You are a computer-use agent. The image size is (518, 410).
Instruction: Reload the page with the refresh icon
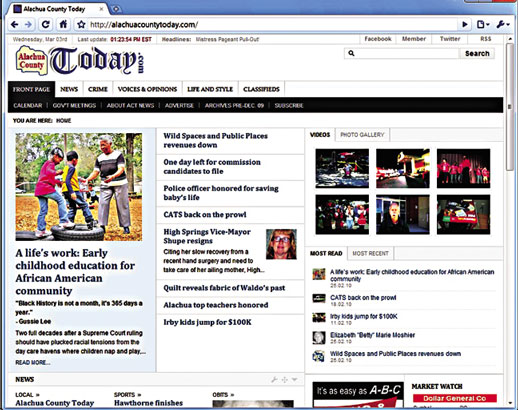(46, 24)
